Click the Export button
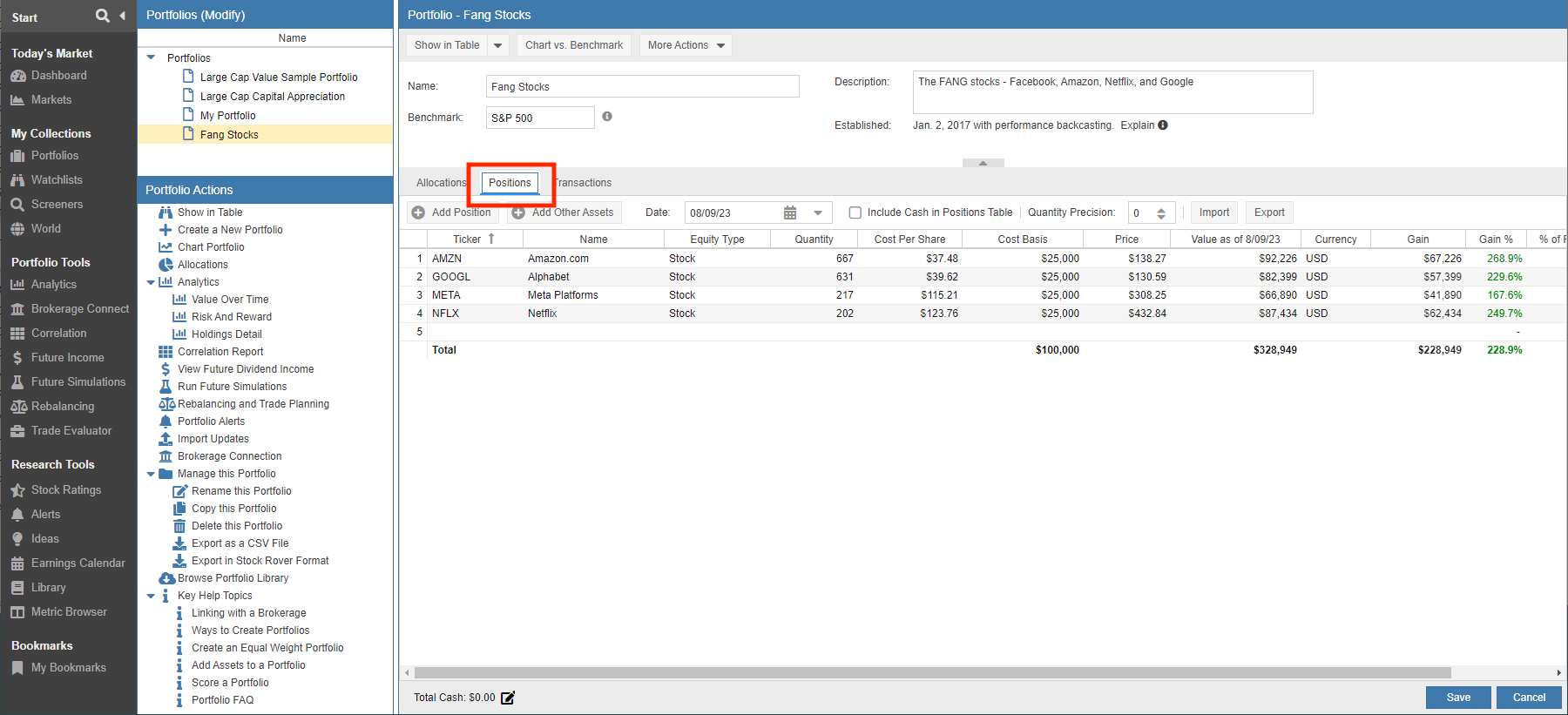Screen dimensions: 1568x715 1269,212
